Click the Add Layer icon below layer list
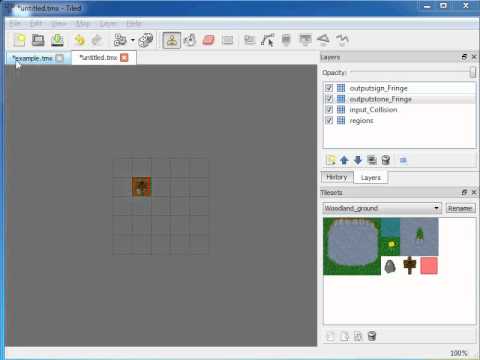The width and height of the screenshot is (480, 360). (331, 160)
